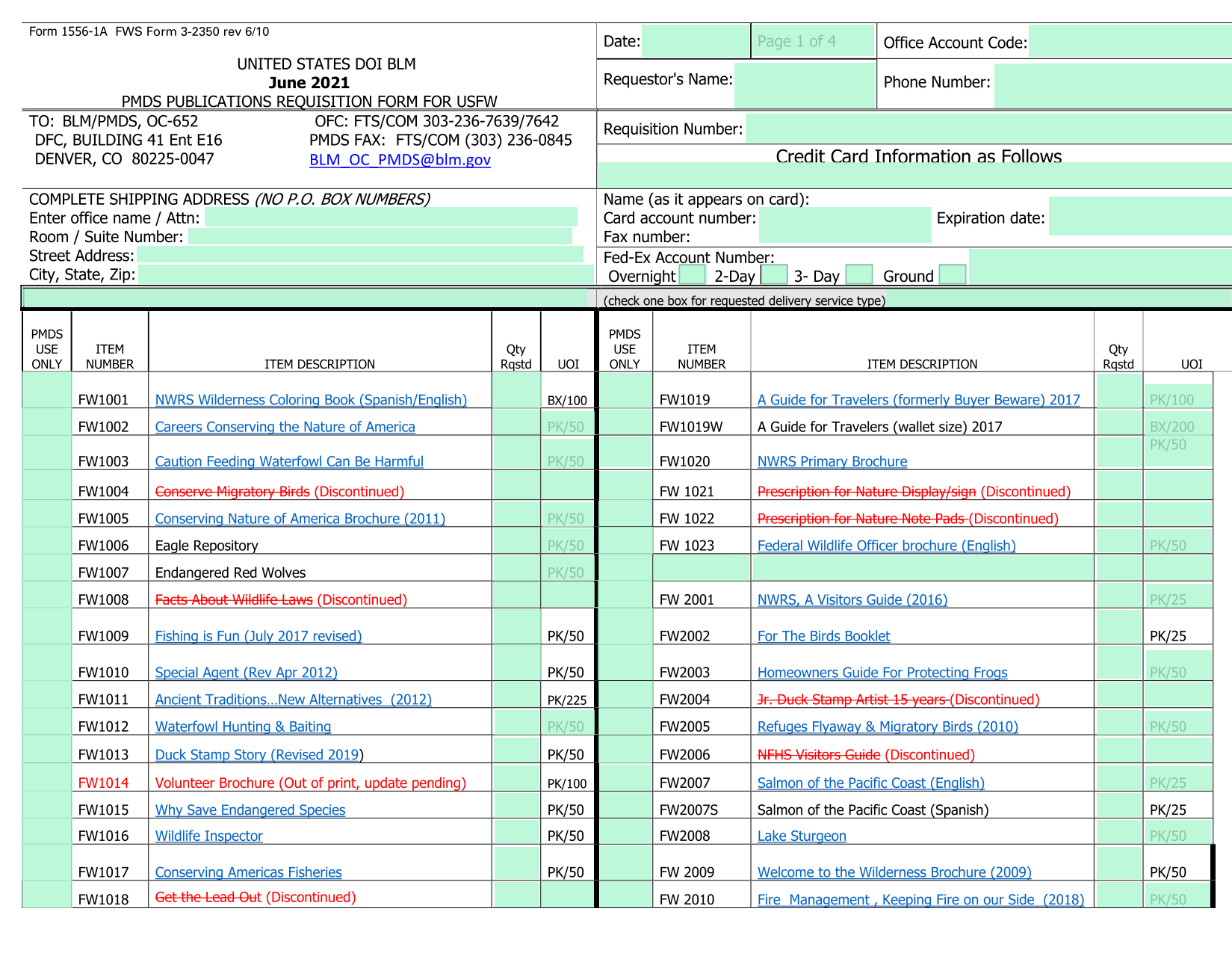This screenshot has height=953, width=1232.
Task: Click the Page 1 of 4 field
Action: pyautogui.click(x=813, y=41)
